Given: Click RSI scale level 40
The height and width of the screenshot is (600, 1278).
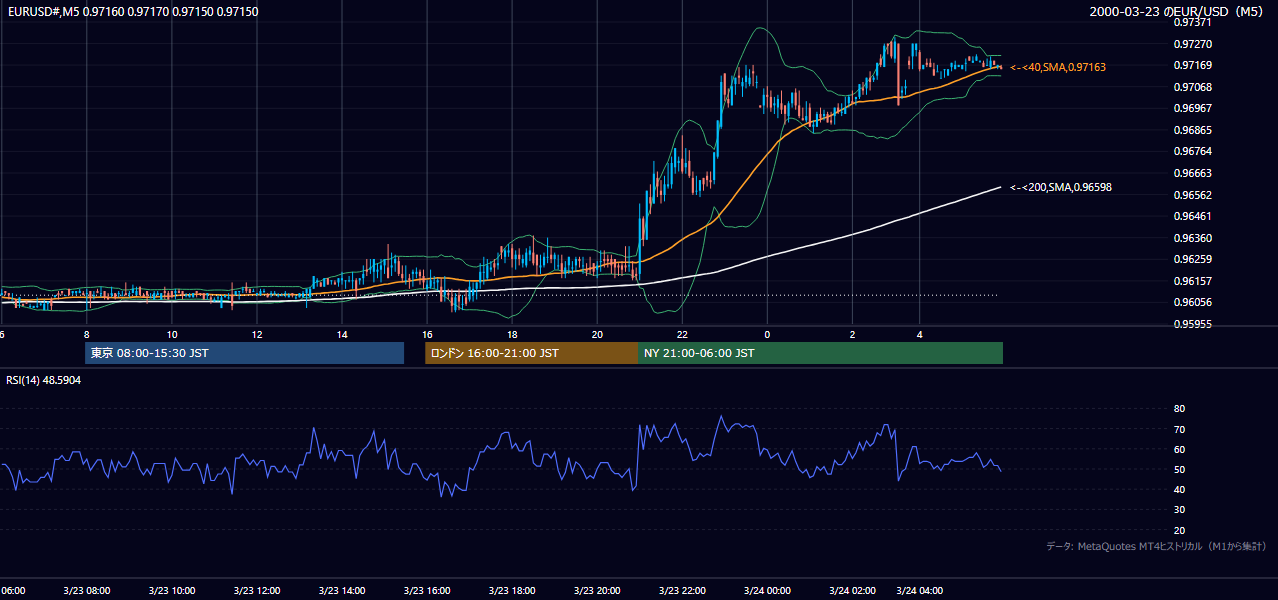Looking at the screenshot, I should point(1179,489).
